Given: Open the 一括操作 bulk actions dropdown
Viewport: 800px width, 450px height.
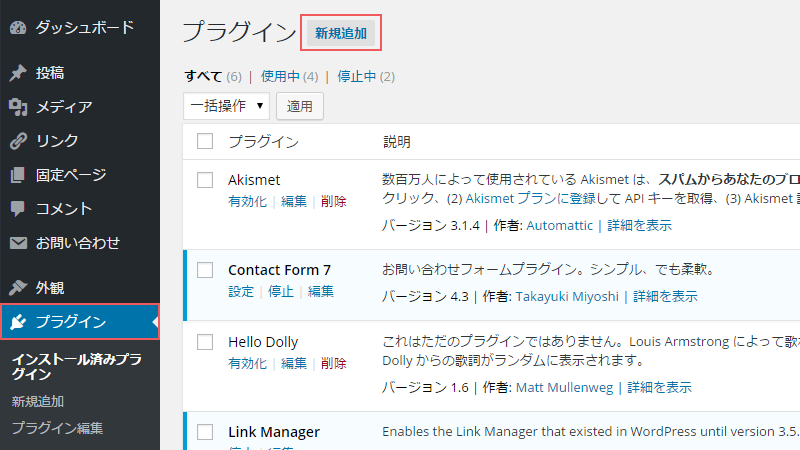Looking at the screenshot, I should click(227, 106).
